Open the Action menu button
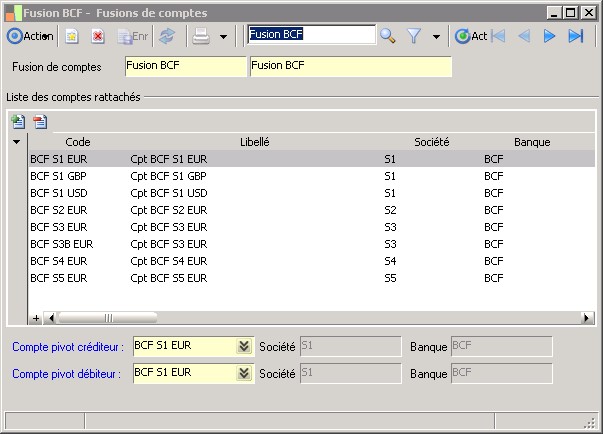 click(30, 36)
